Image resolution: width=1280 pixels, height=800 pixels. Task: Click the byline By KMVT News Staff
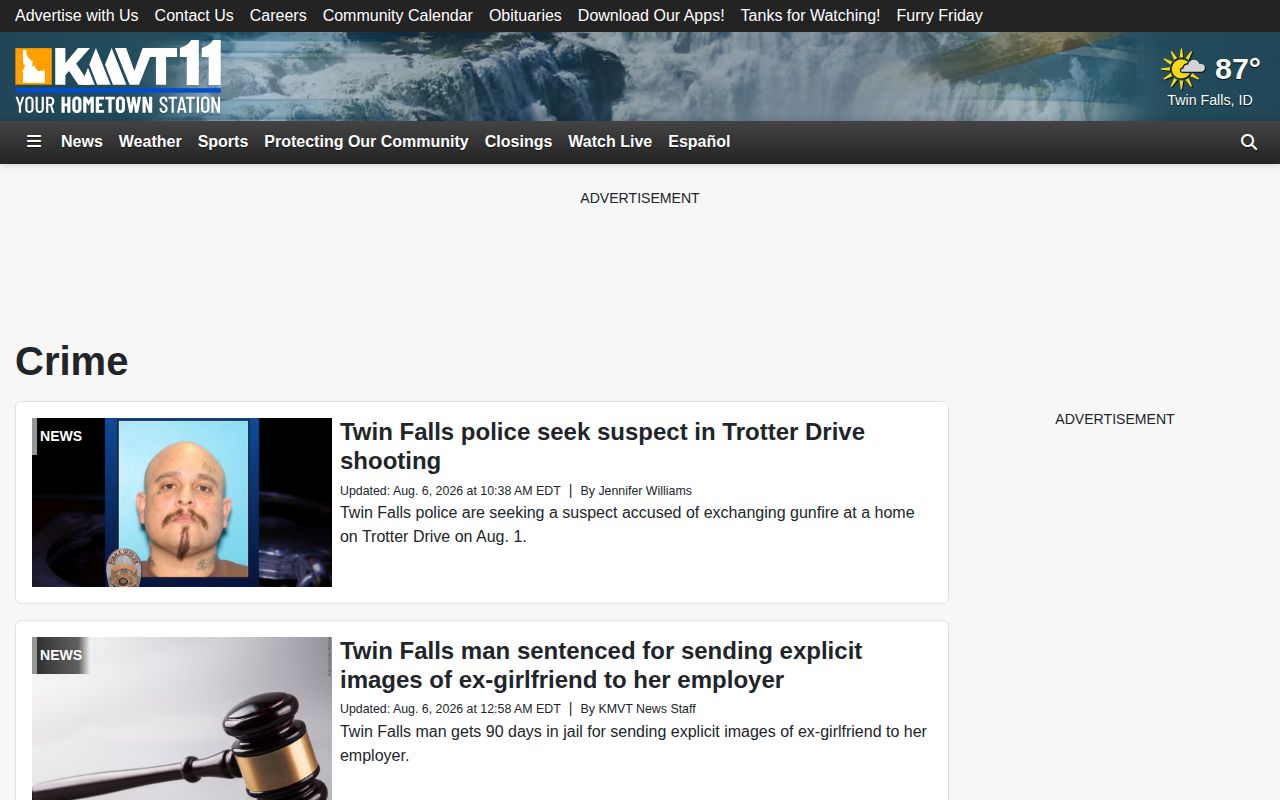pos(638,709)
